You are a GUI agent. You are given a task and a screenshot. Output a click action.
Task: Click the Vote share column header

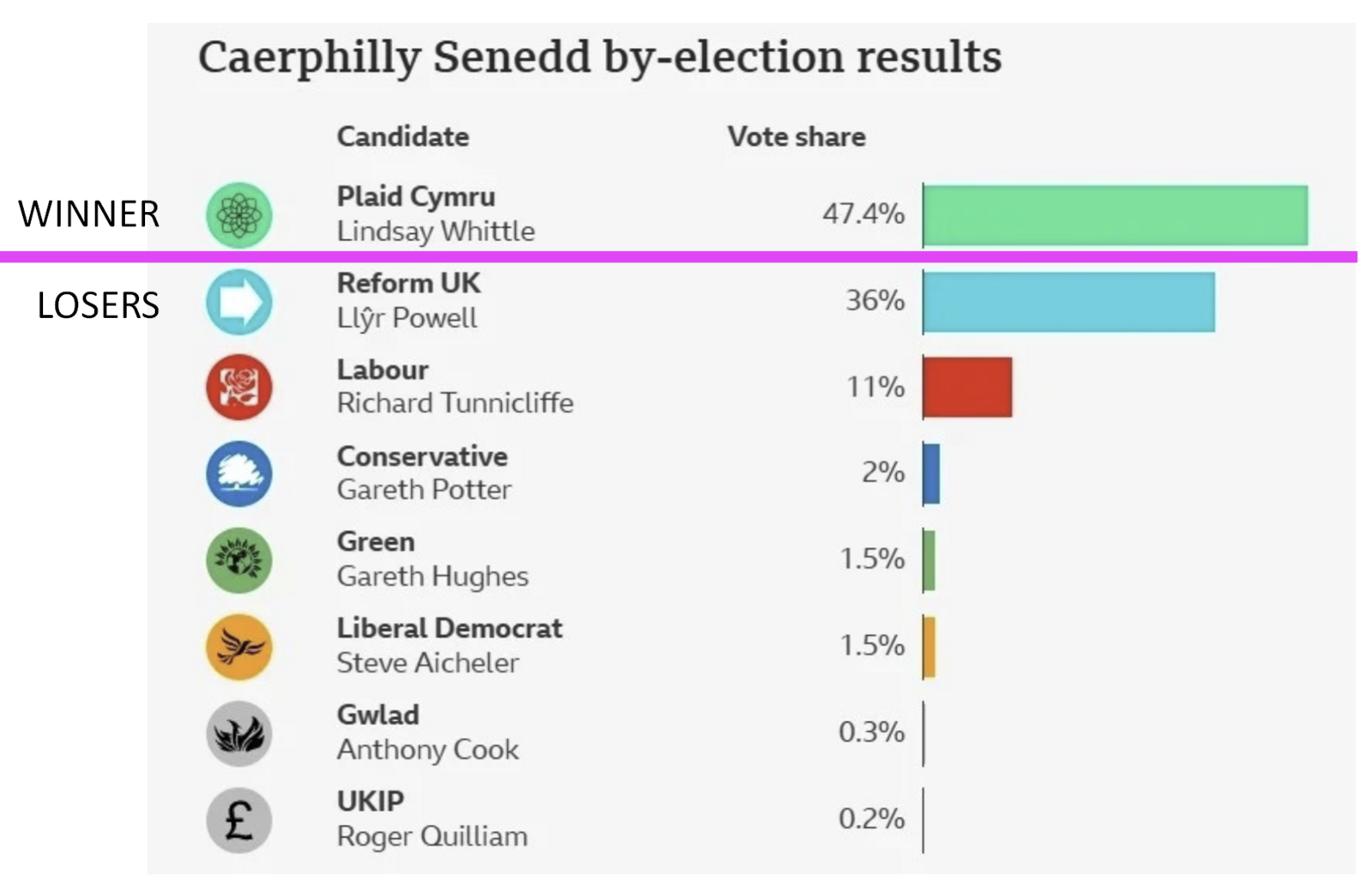point(796,136)
